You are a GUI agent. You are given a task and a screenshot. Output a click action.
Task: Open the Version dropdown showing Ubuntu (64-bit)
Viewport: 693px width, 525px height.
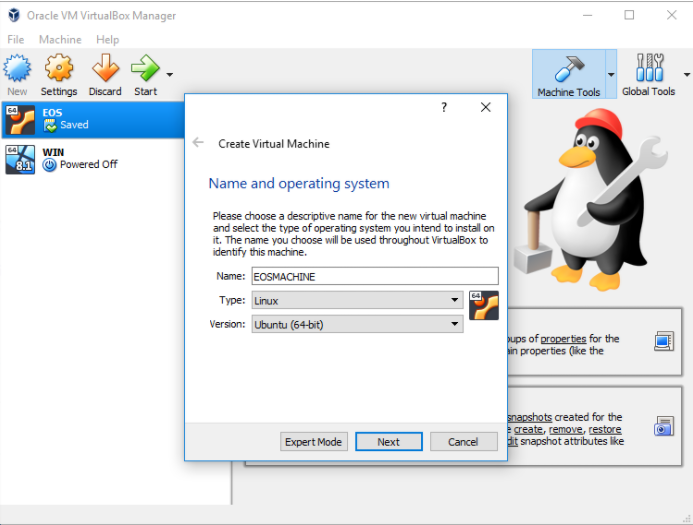(x=357, y=324)
